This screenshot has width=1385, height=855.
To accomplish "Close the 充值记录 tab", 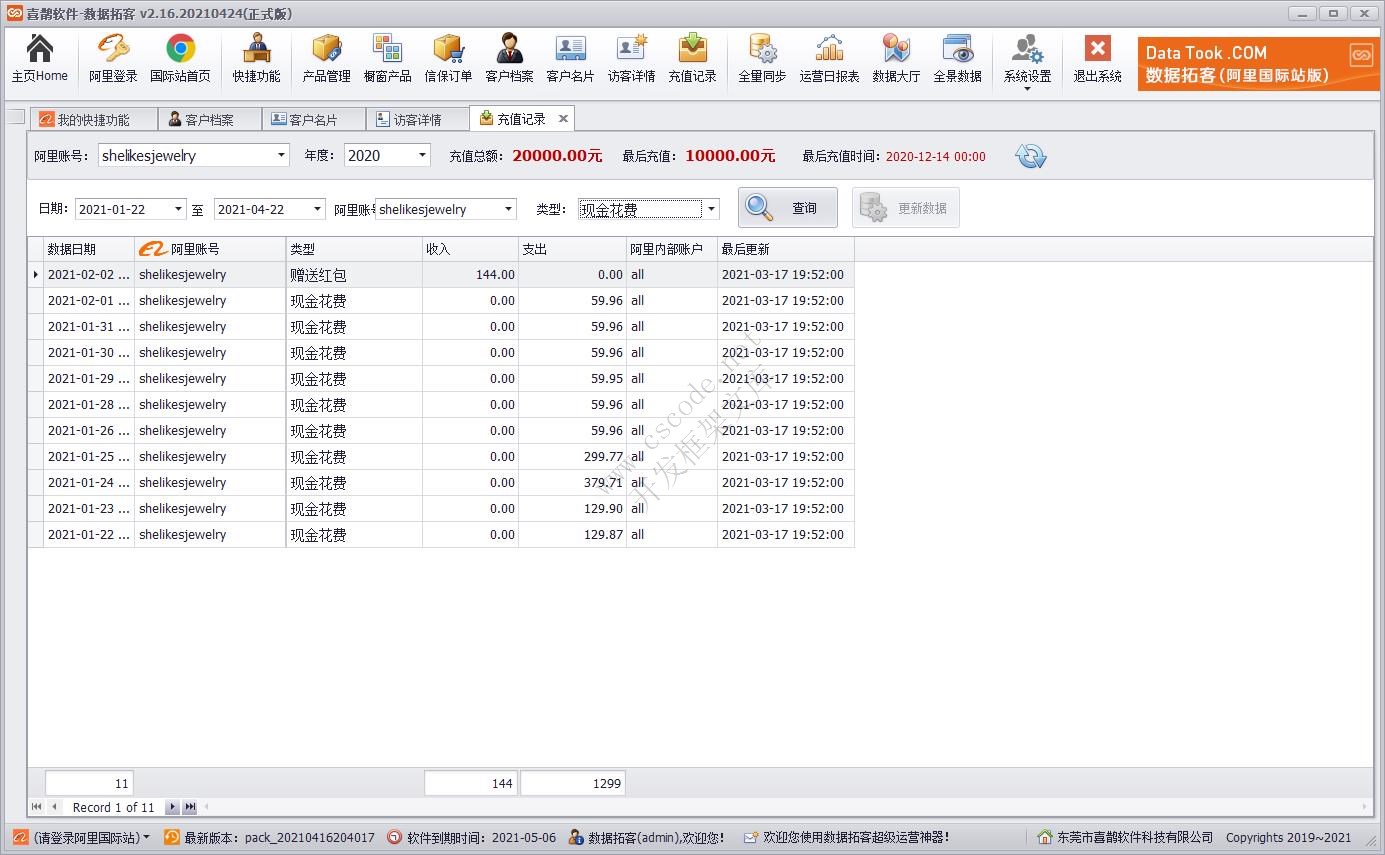I will tap(563, 119).
